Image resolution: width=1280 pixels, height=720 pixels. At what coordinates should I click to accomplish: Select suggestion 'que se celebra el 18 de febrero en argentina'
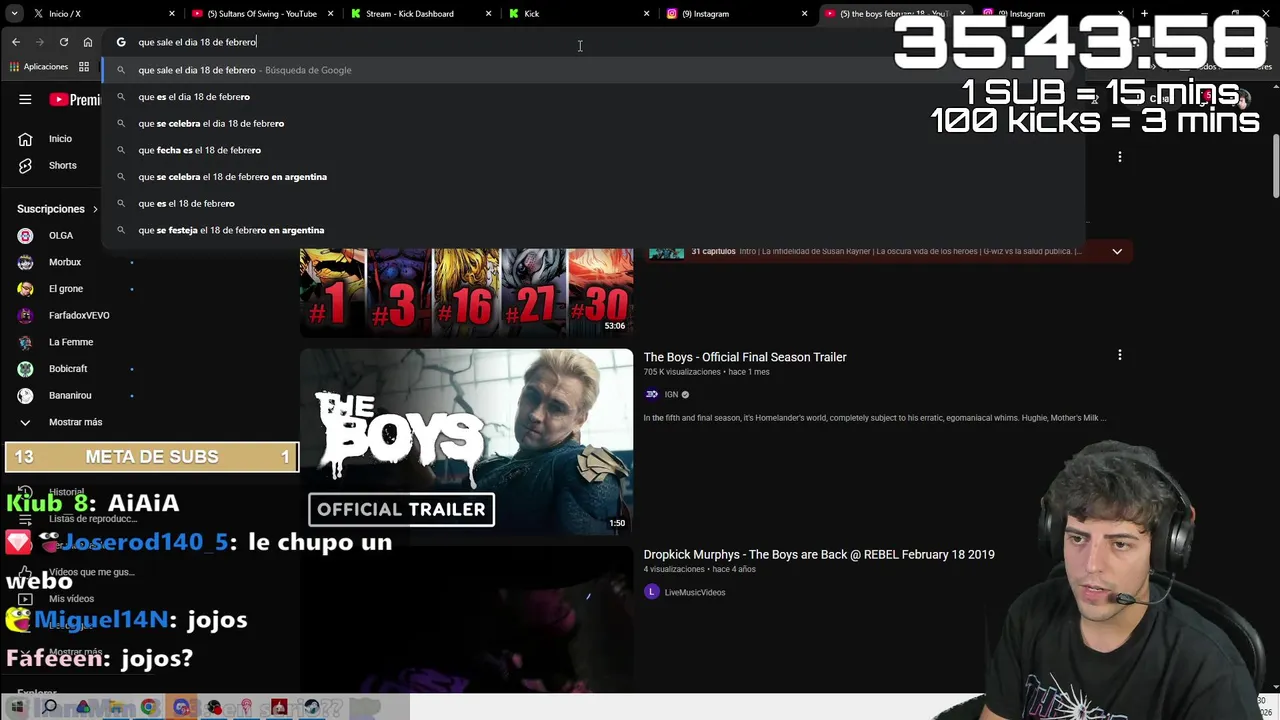pos(593,177)
